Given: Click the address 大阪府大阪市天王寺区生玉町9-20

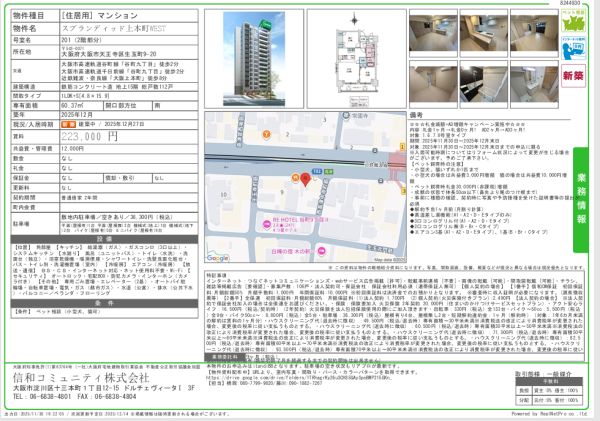Looking at the screenshot, I should (x=109, y=54).
